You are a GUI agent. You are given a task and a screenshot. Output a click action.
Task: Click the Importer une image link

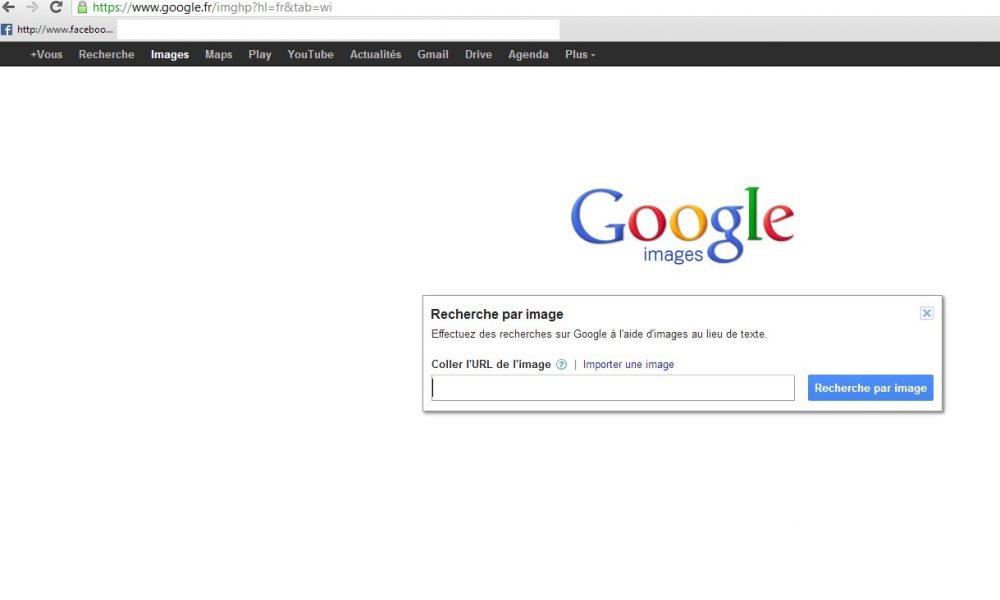point(628,365)
